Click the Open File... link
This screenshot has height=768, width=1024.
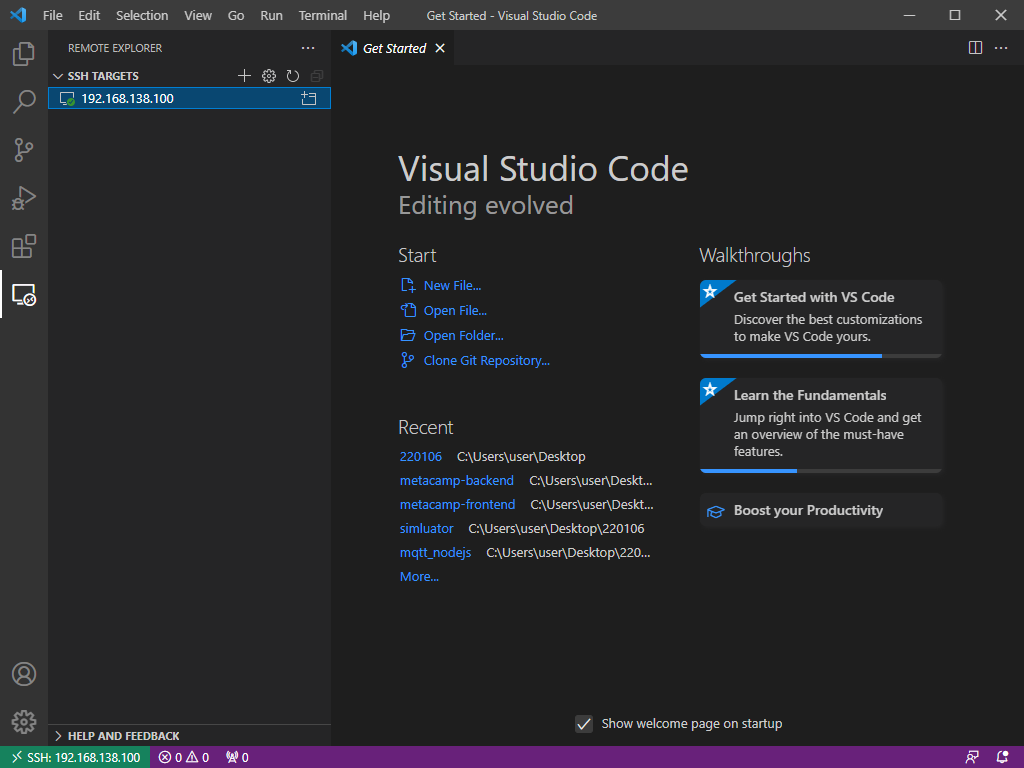tap(455, 310)
